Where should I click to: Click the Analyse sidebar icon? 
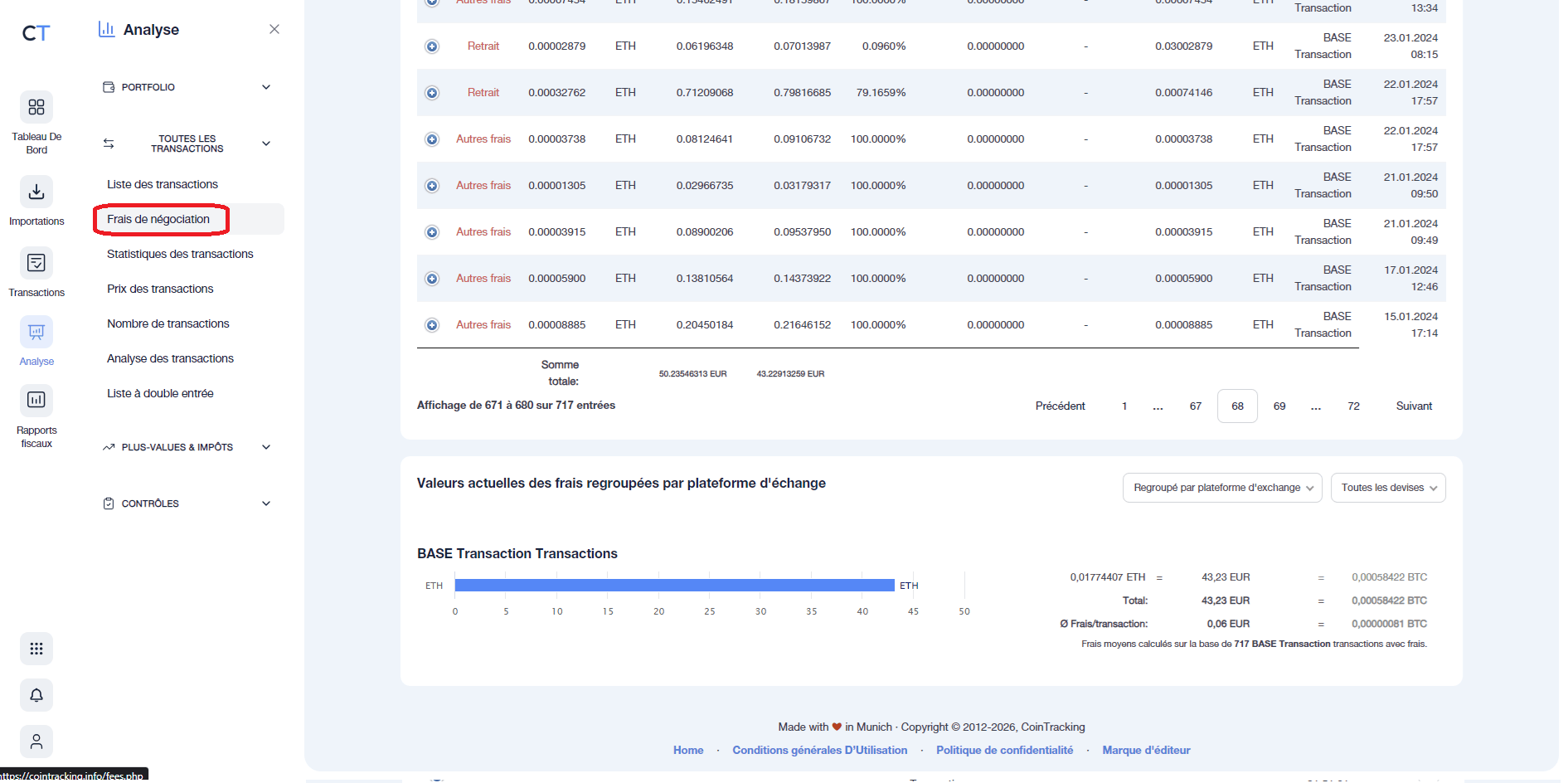point(36,332)
